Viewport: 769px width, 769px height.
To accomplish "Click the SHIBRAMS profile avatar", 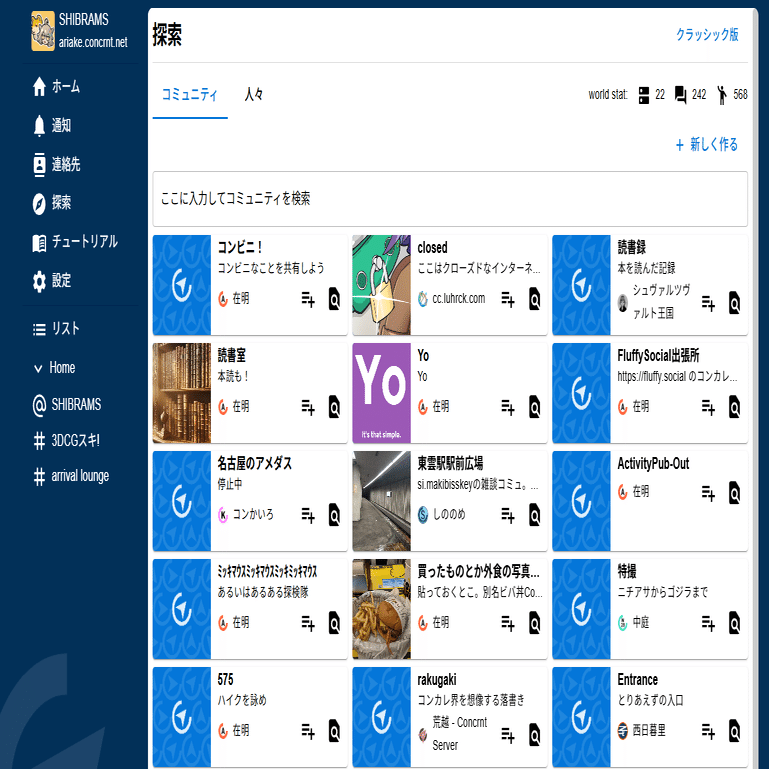I will (43, 31).
